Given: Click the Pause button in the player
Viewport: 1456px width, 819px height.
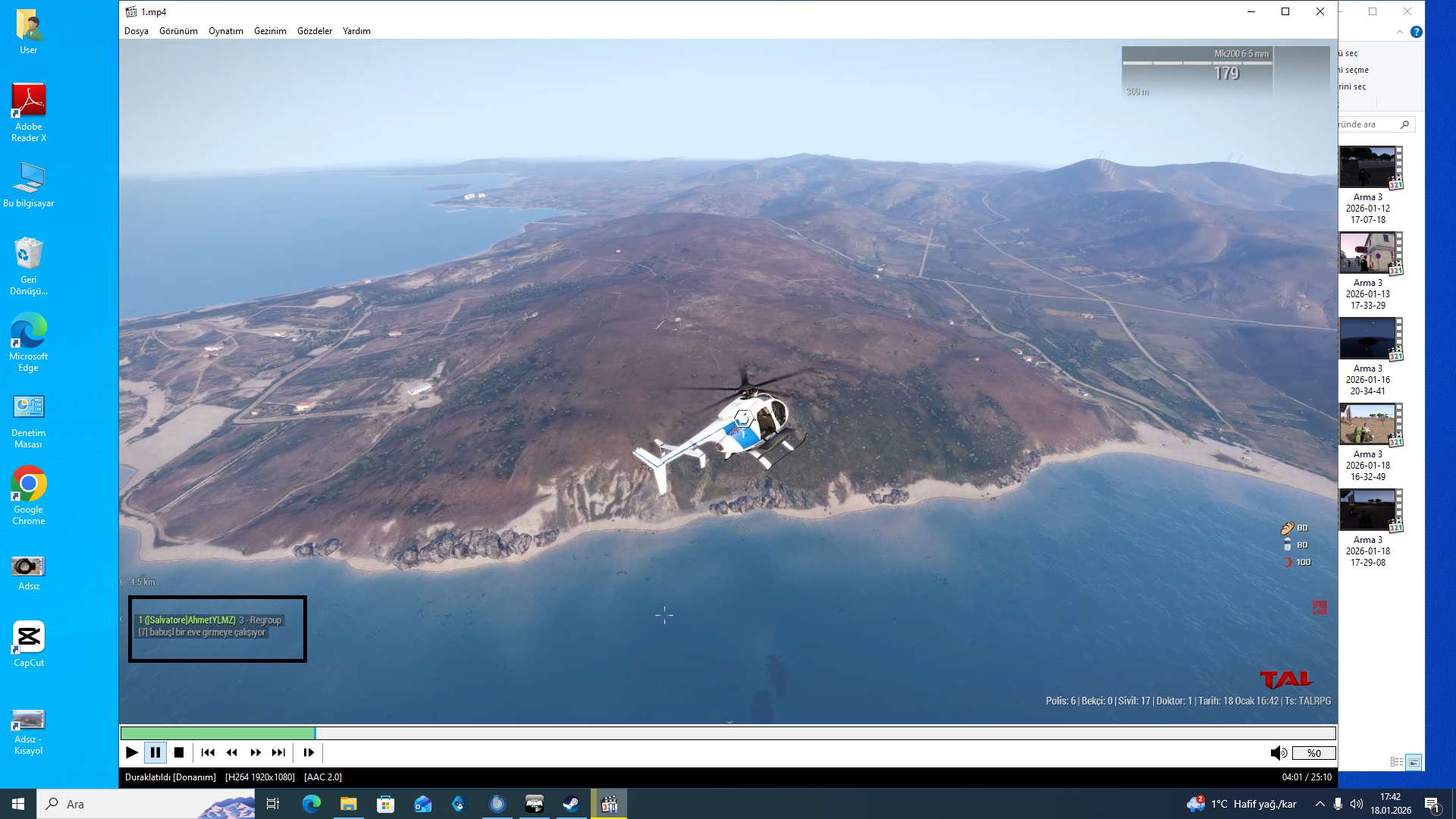Looking at the screenshot, I should [x=155, y=752].
